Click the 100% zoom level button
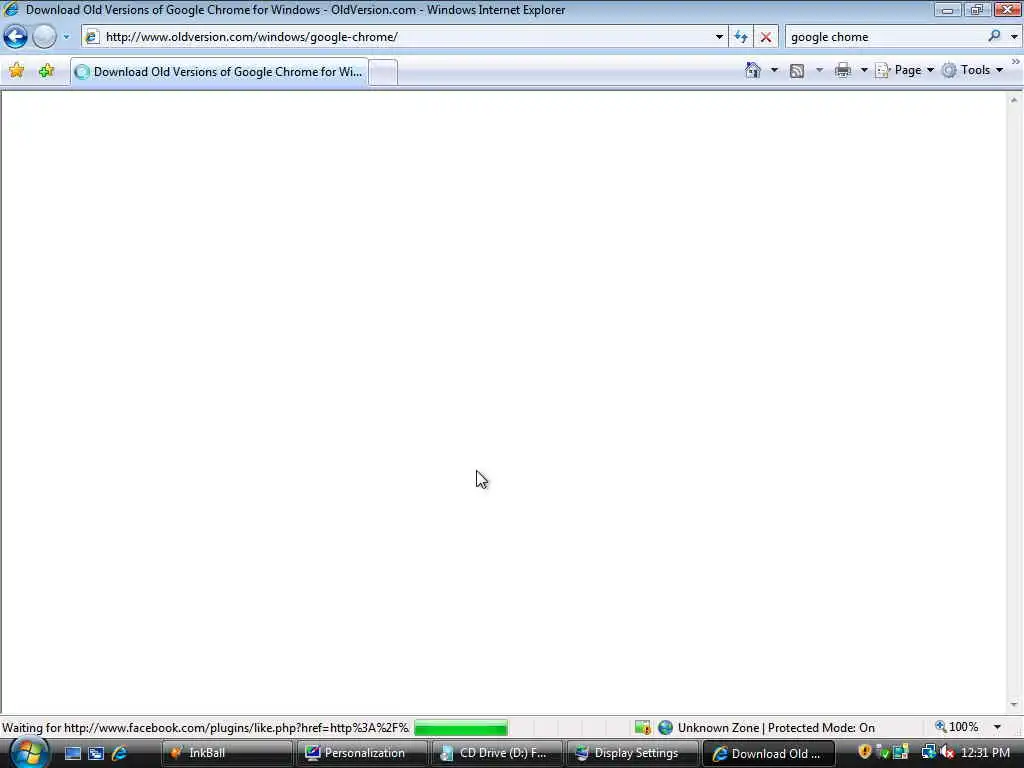This screenshot has width=1024, height=768. click(957, 727)
